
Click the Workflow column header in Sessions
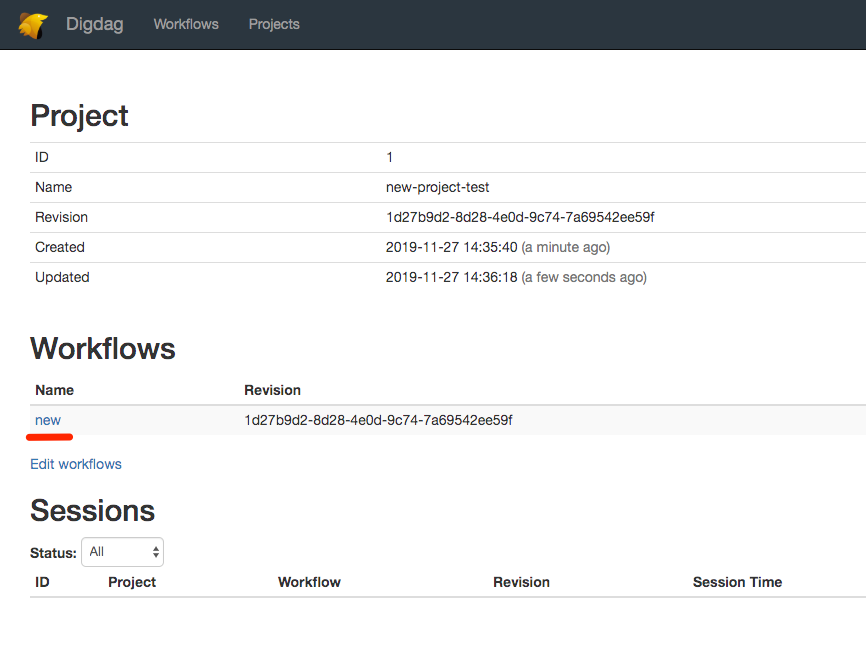coord(309,582)
